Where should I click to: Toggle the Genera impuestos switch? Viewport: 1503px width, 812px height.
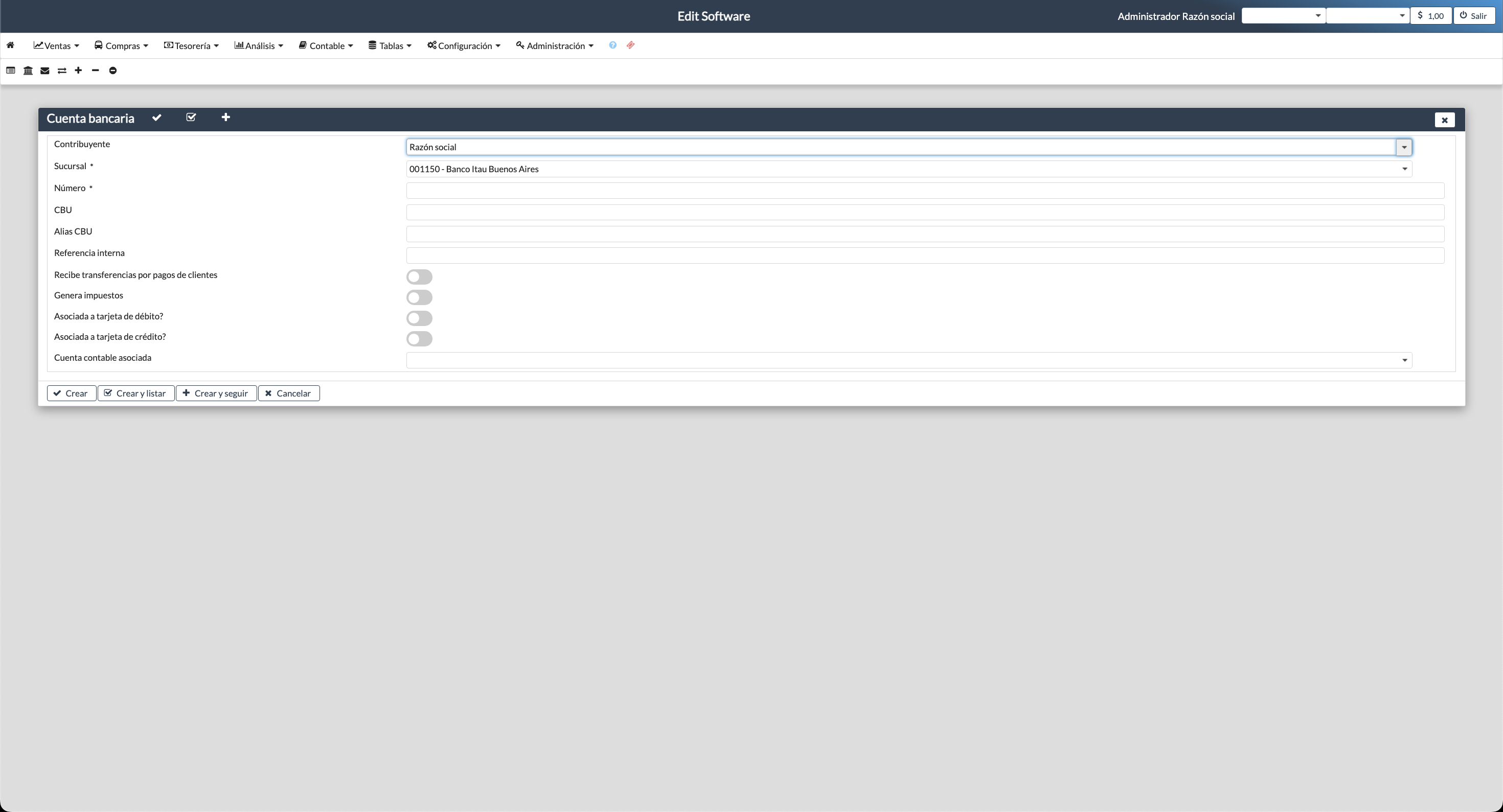(419, 297)
